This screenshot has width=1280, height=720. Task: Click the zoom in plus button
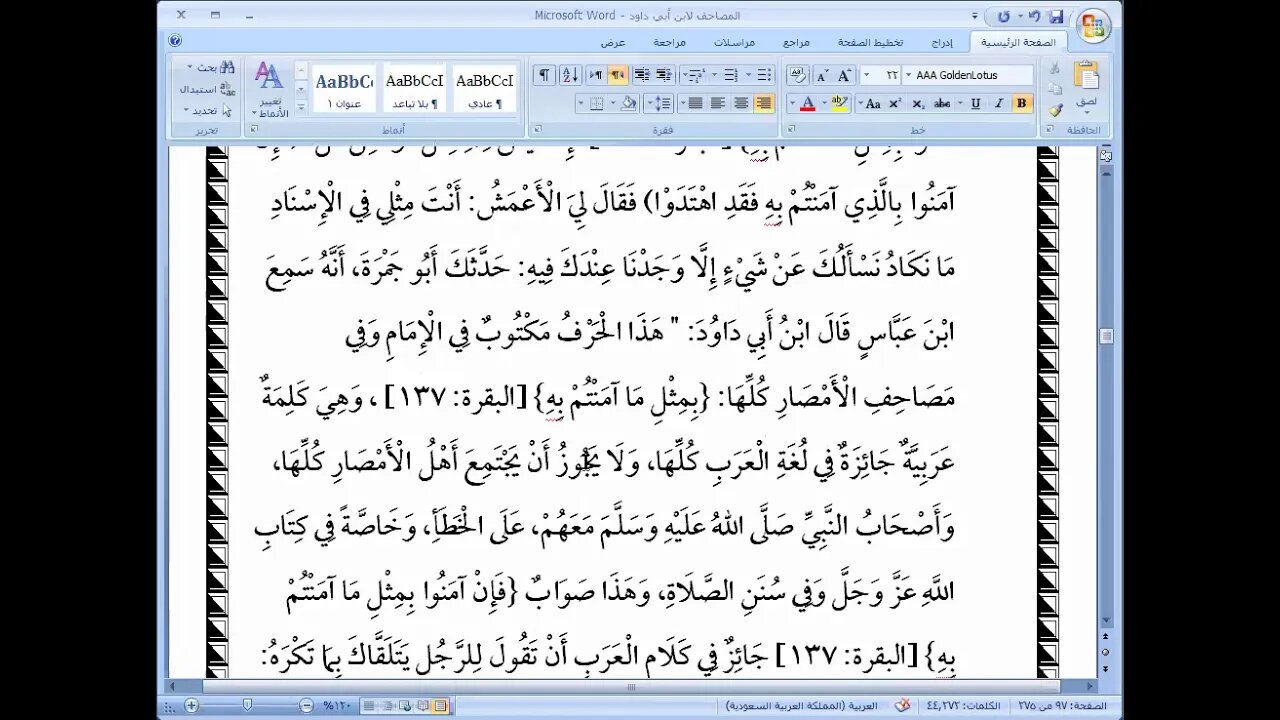191,705
